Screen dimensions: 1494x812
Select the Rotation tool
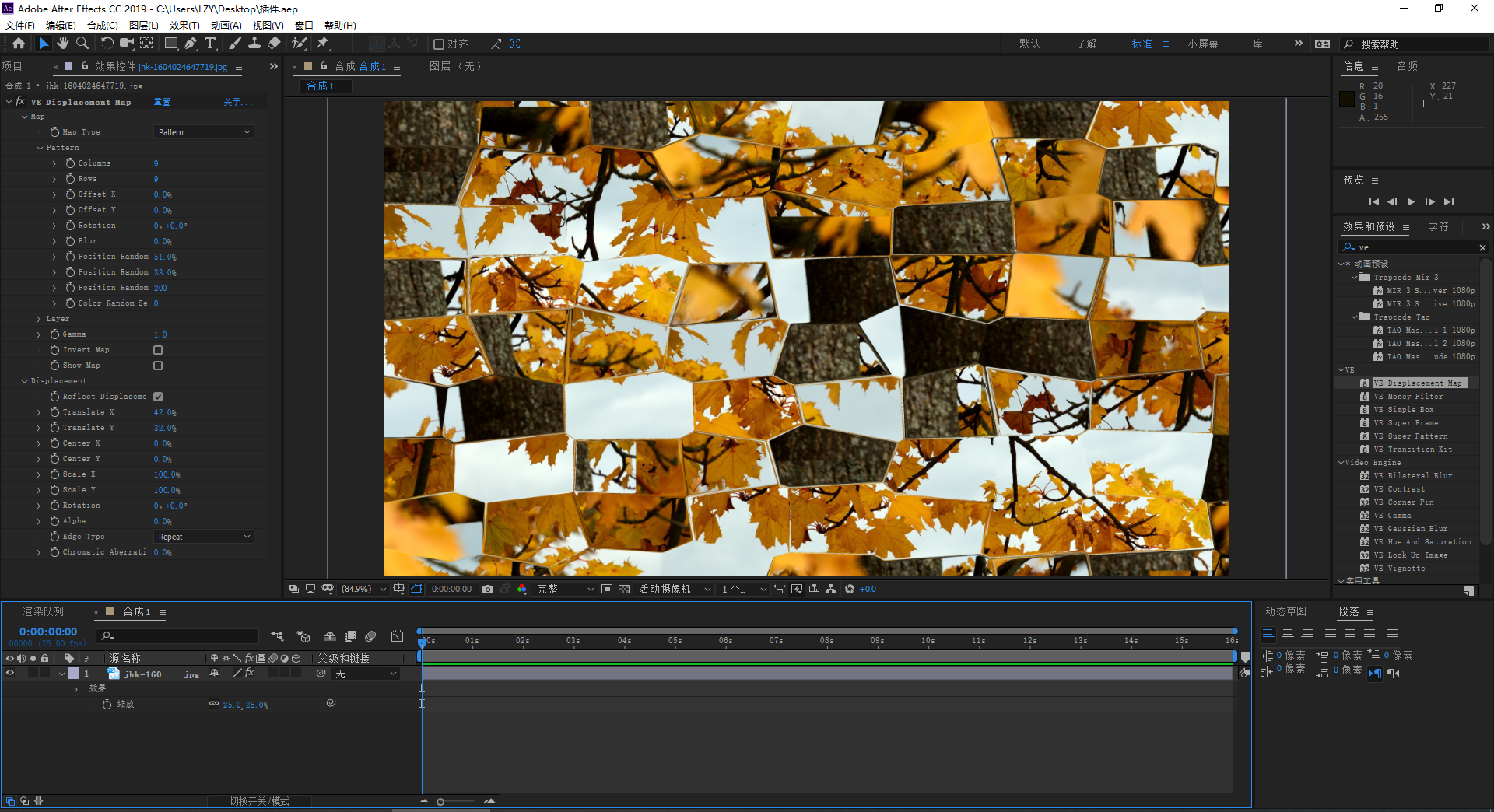[x=107, y=44]
